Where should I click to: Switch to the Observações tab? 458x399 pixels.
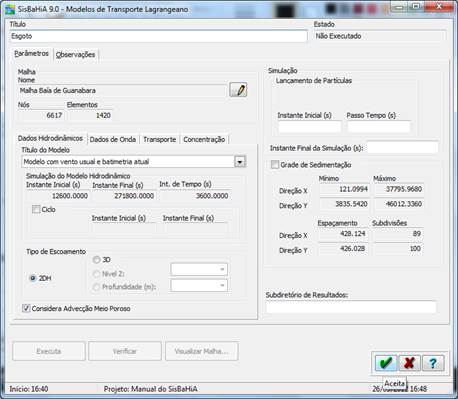(x=75, y=55)
